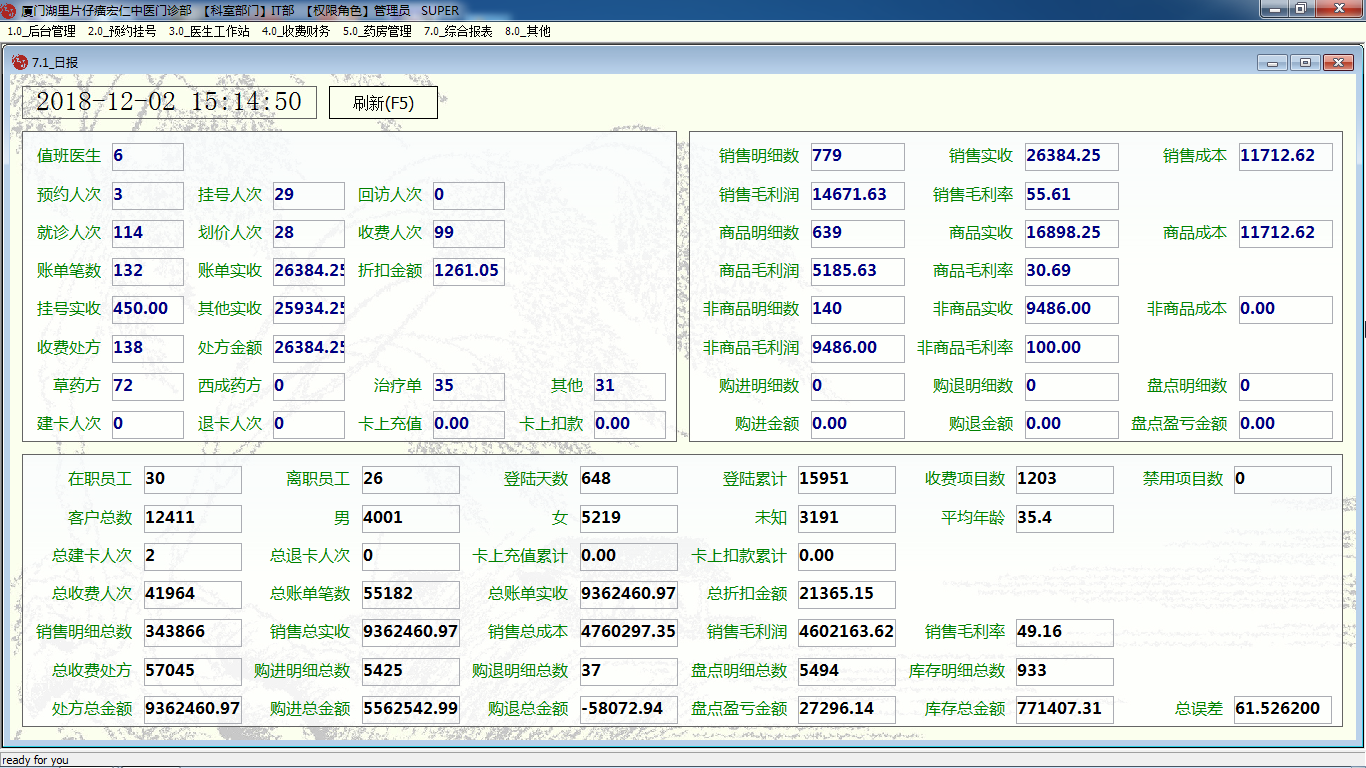Viewport: 1366px width, 768px height.
Task: Select the 销售实收 field showing 26384.25
Action: [x=1071, y=156]
